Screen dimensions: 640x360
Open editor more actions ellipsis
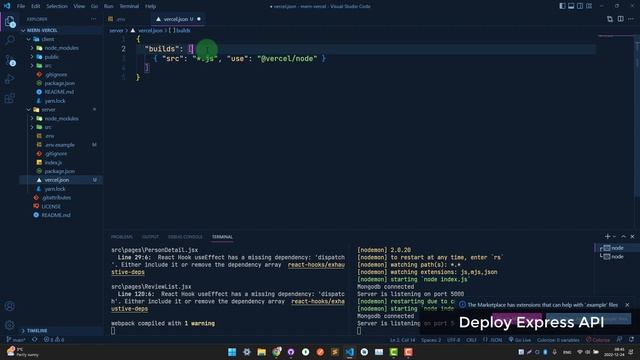click(631, 19)
